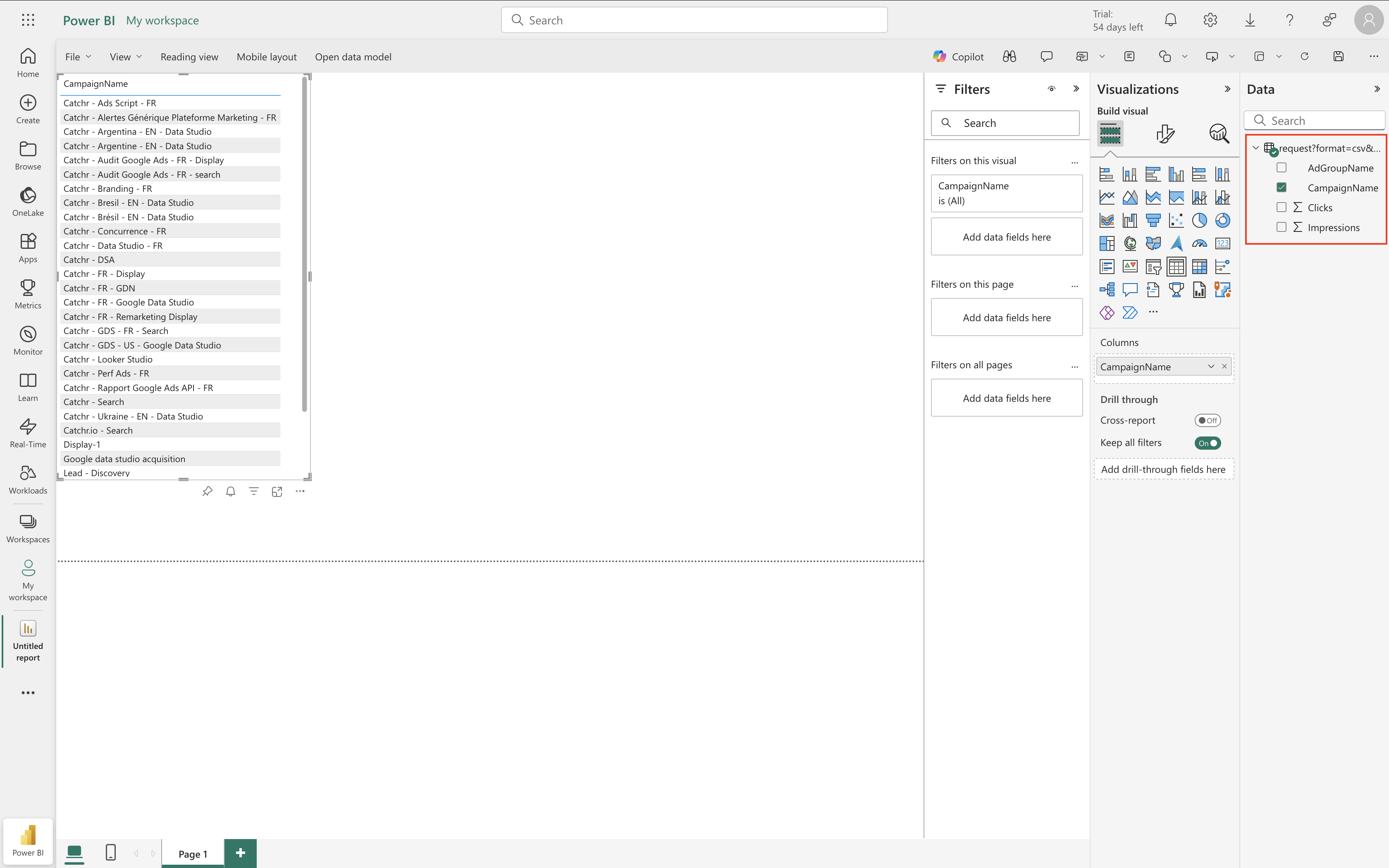Open OneLake in the left navigation

(28, 202)
